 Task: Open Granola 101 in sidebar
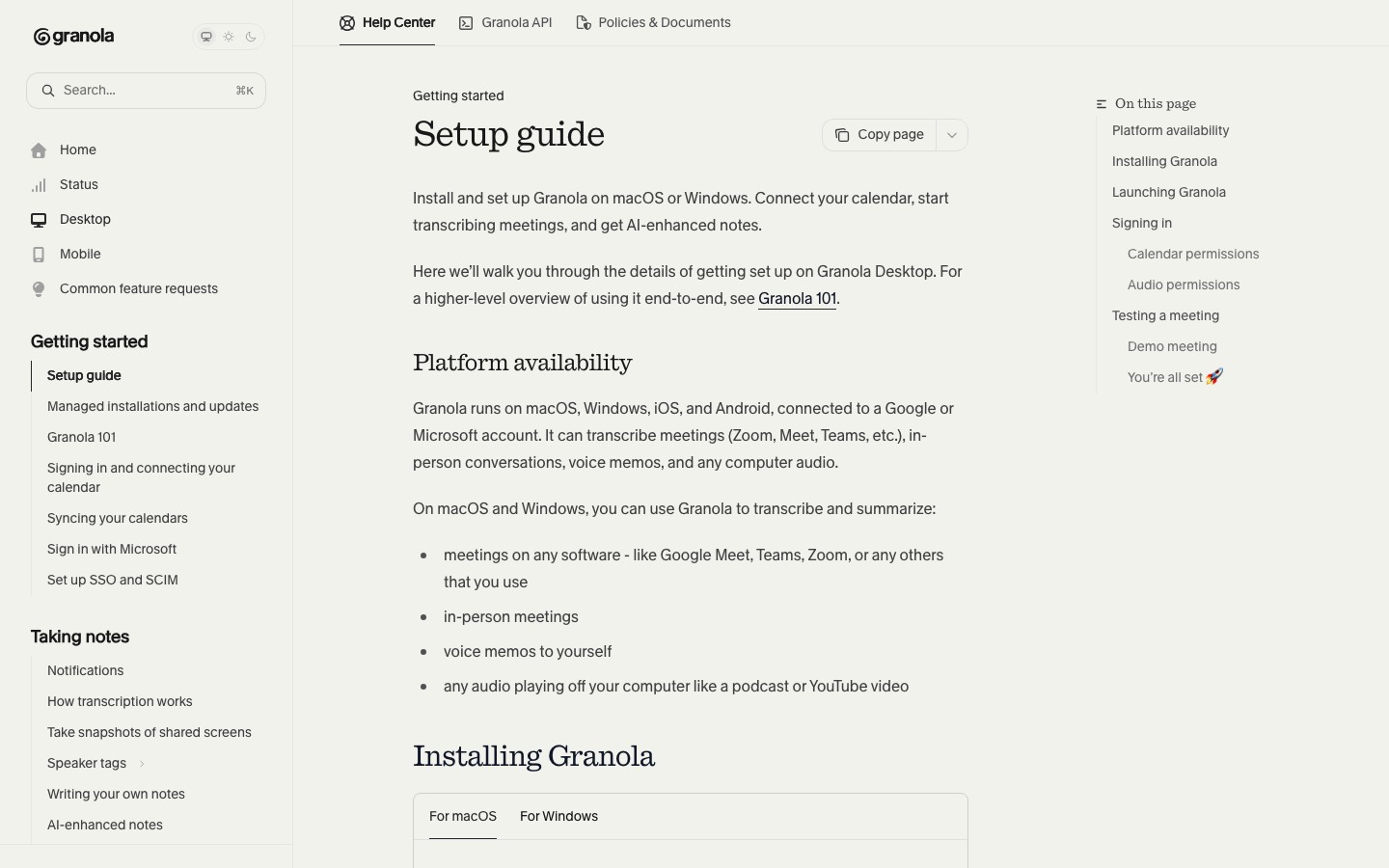81,438
